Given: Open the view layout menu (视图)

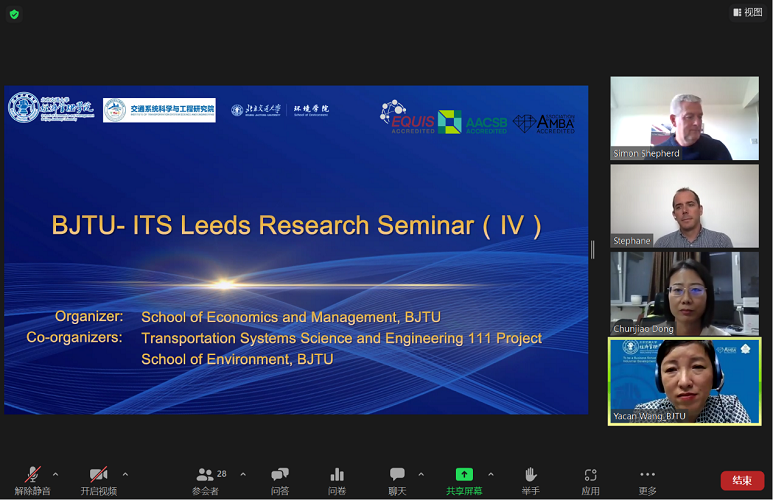Looking at the screenshot, I should 748,12.
